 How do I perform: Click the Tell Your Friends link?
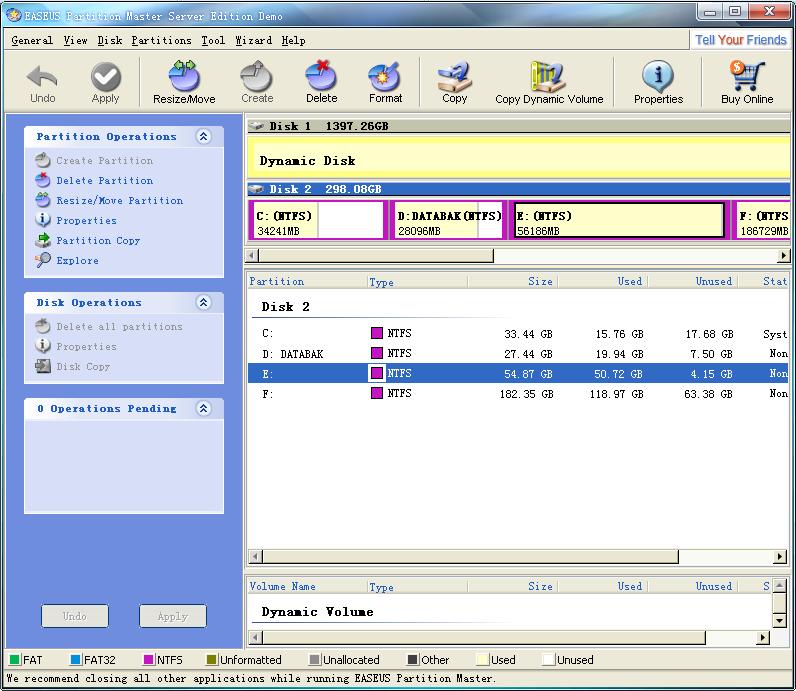(x=741, y=40)
